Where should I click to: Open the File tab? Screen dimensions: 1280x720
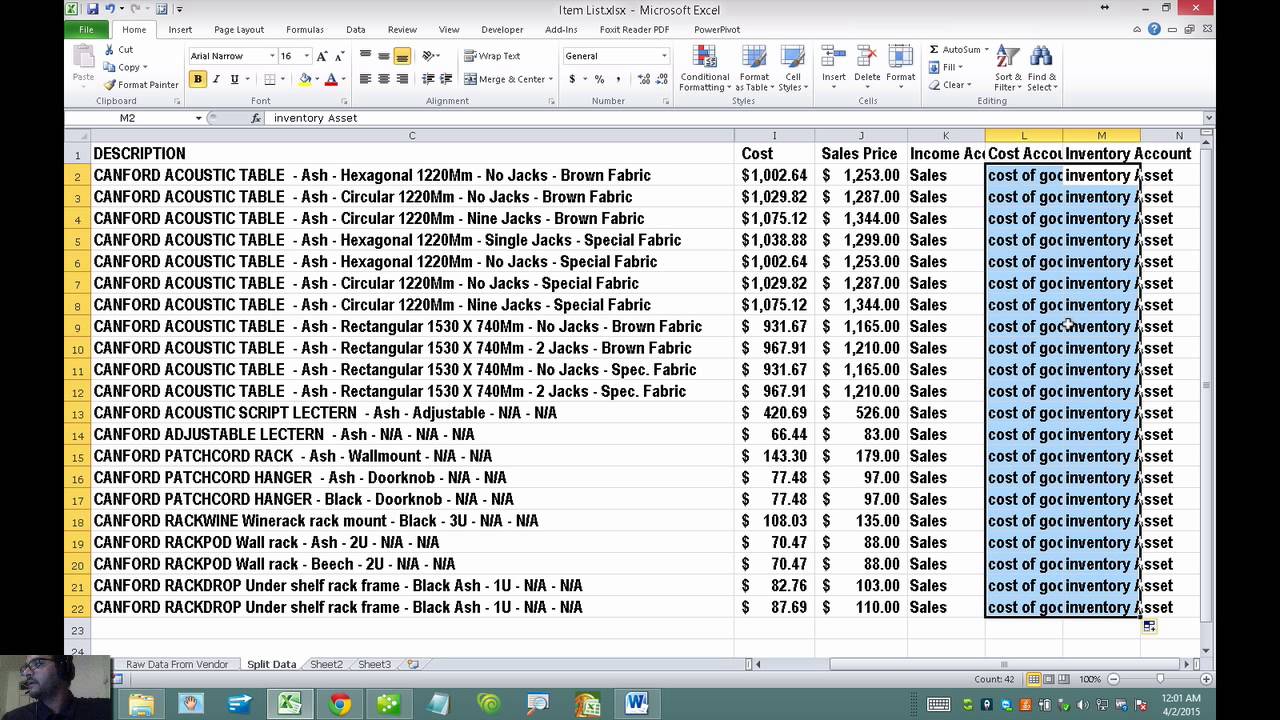pyautogui.click(x=86, y=29)
